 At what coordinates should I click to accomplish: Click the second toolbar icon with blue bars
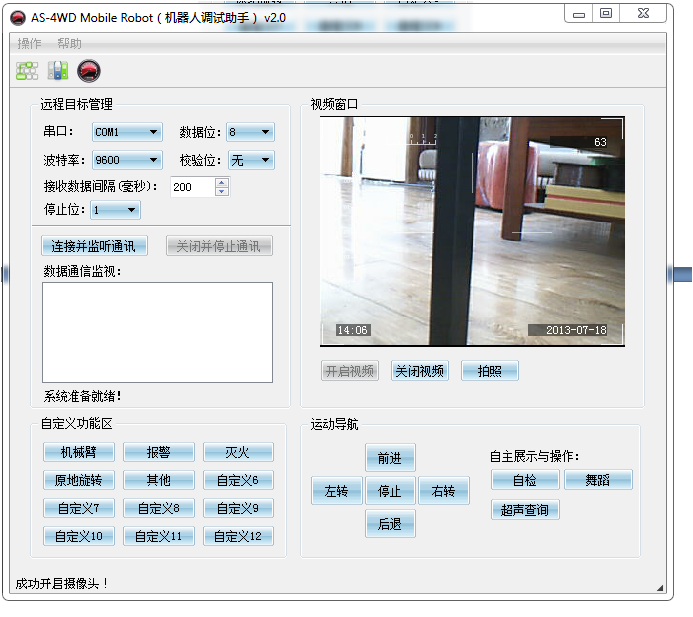point(58,71)
